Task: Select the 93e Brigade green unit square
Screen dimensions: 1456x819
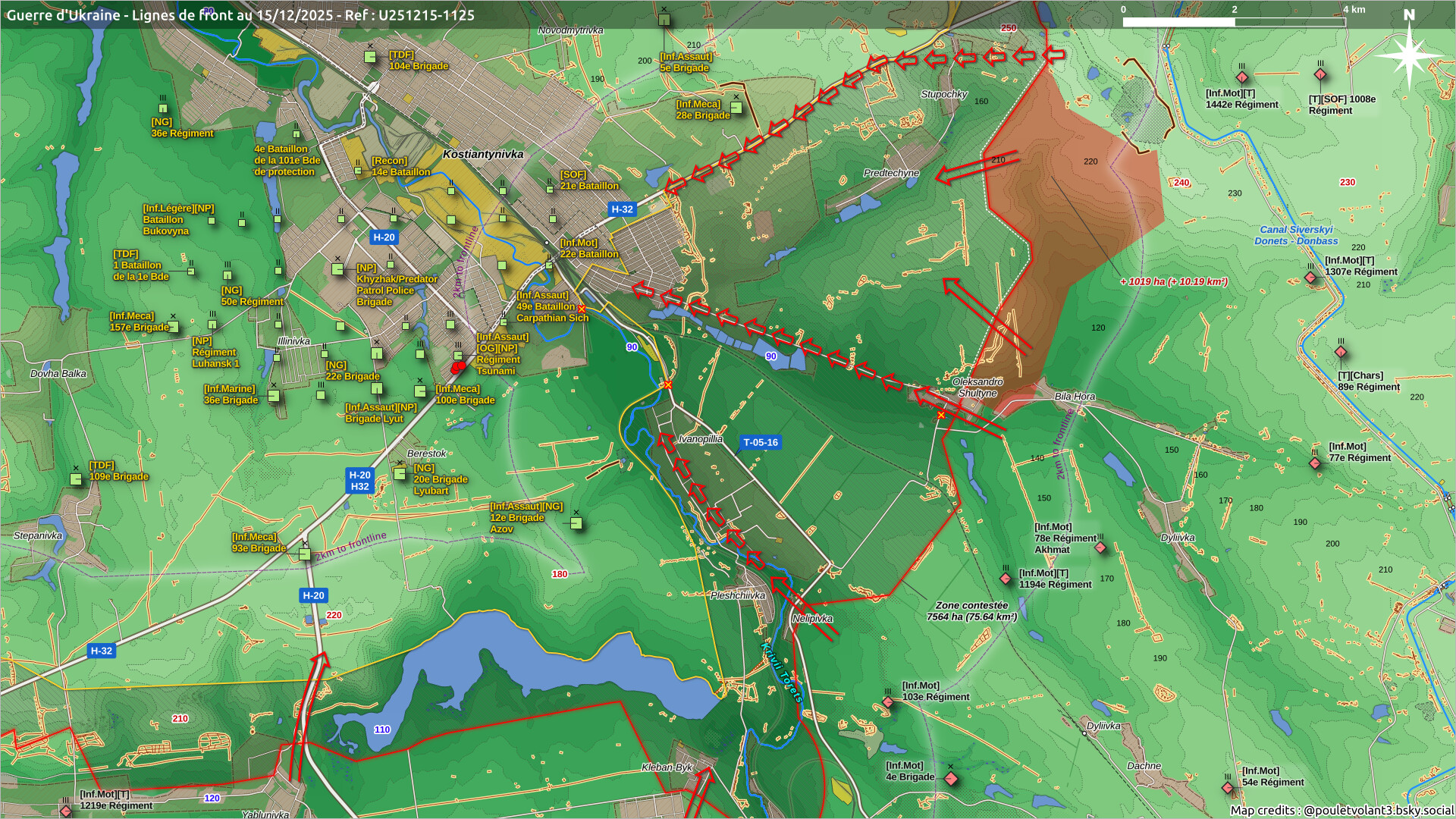Action: pyautogui.click(x=305, y=554)
